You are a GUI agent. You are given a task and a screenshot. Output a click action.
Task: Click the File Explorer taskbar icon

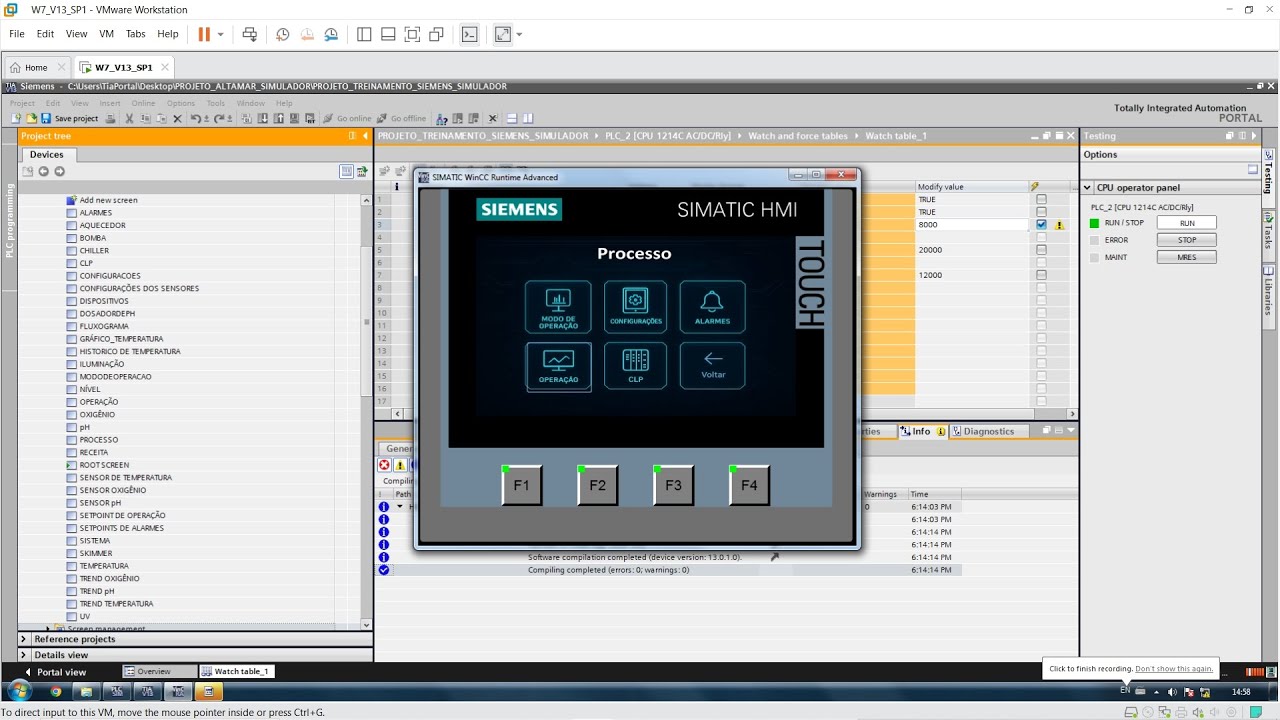click(86, 691)
